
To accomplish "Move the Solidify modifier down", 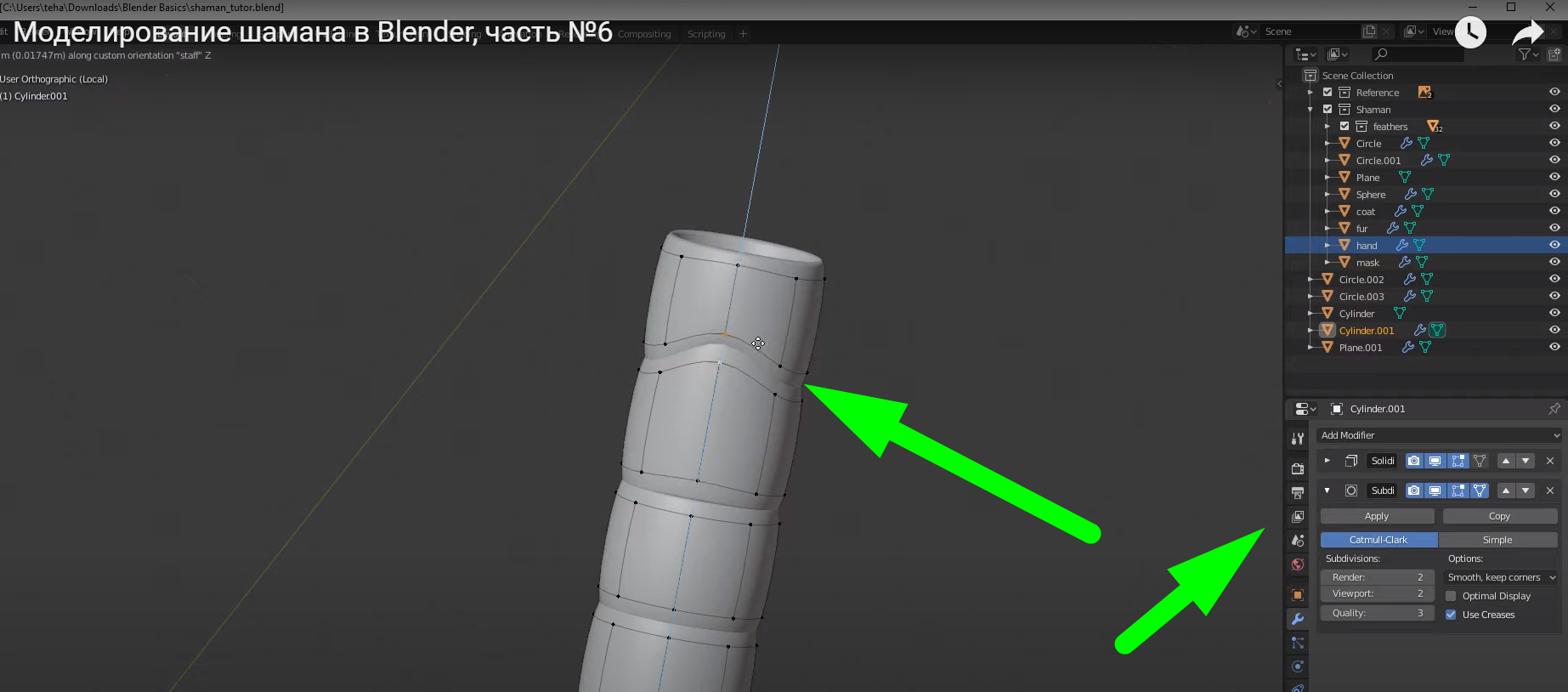I will (x=1526, y=461).
